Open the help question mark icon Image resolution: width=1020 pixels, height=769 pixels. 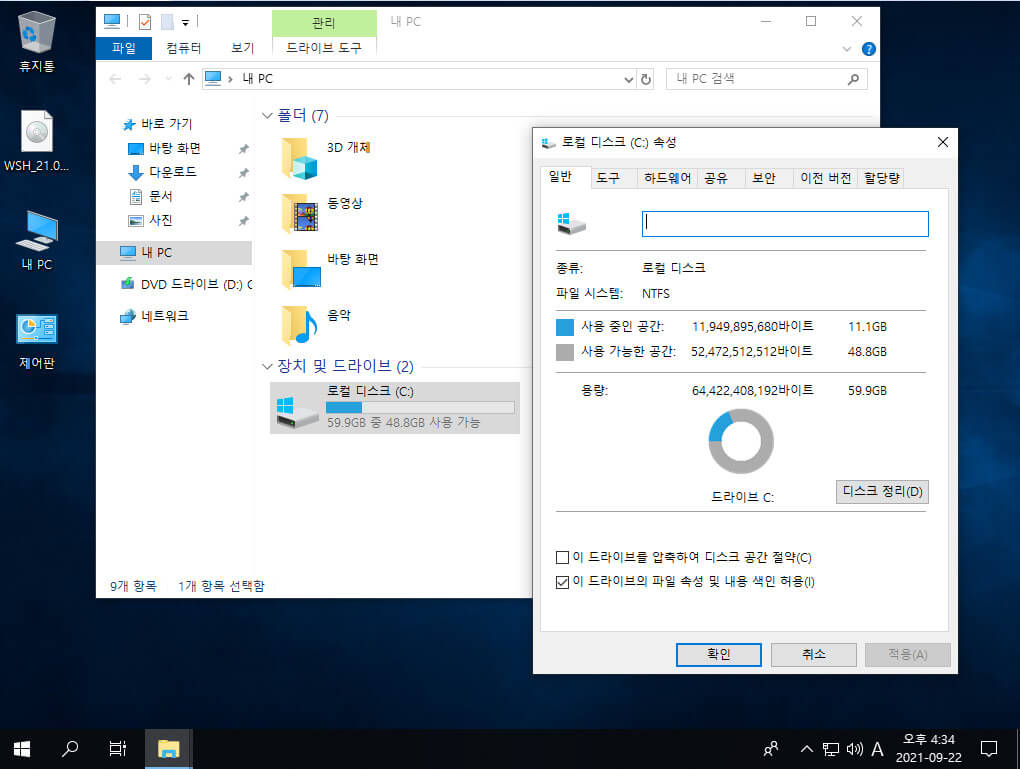pyautogui.click(x=868, y=49)
